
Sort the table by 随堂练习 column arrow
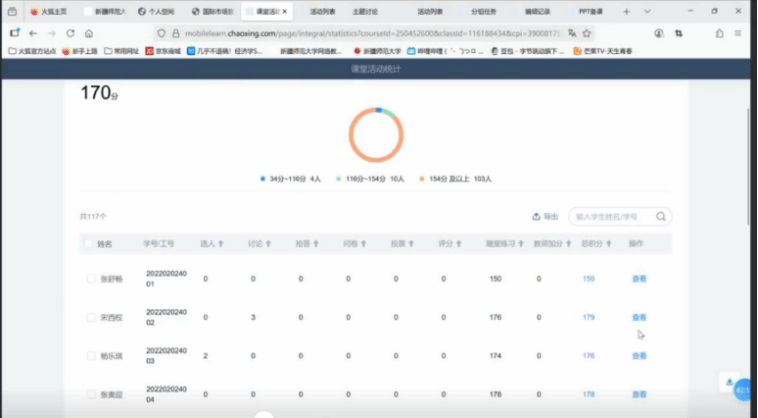[x=518, y=244]
